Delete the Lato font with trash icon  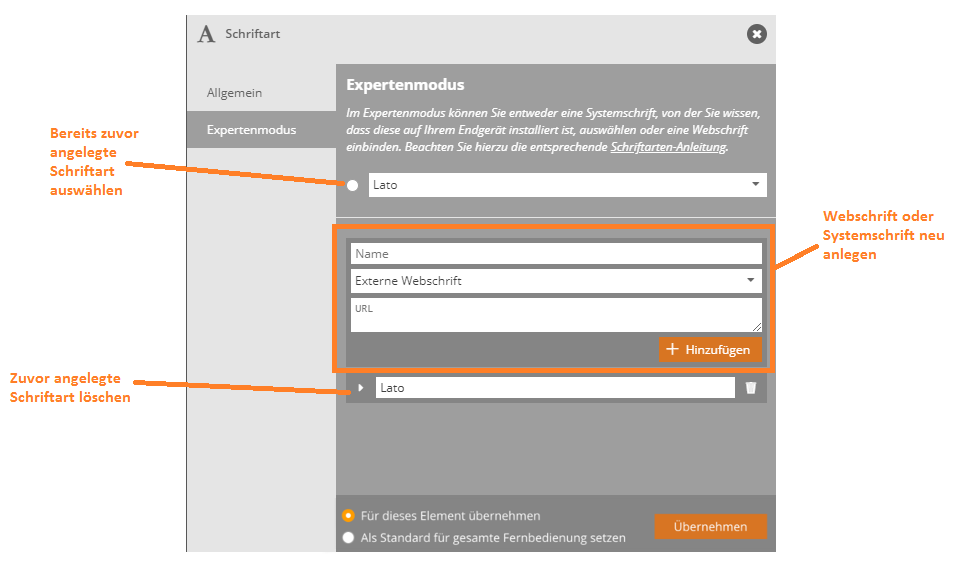751,388
